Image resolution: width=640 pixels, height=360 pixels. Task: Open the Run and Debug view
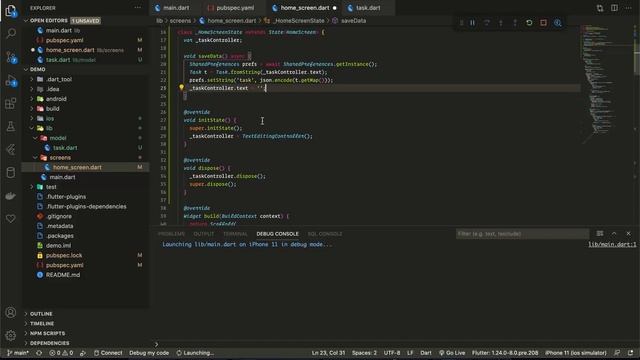click(x=11, y=81)
